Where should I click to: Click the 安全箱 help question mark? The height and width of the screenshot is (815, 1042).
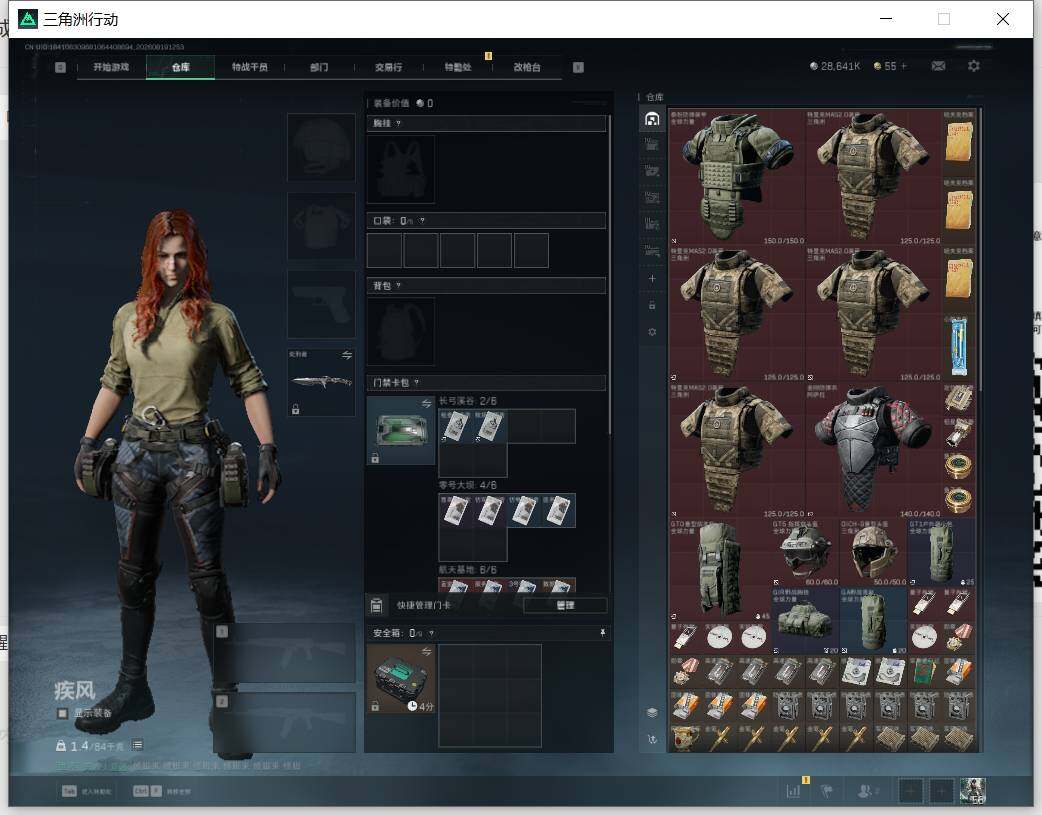tap(431, 634)
